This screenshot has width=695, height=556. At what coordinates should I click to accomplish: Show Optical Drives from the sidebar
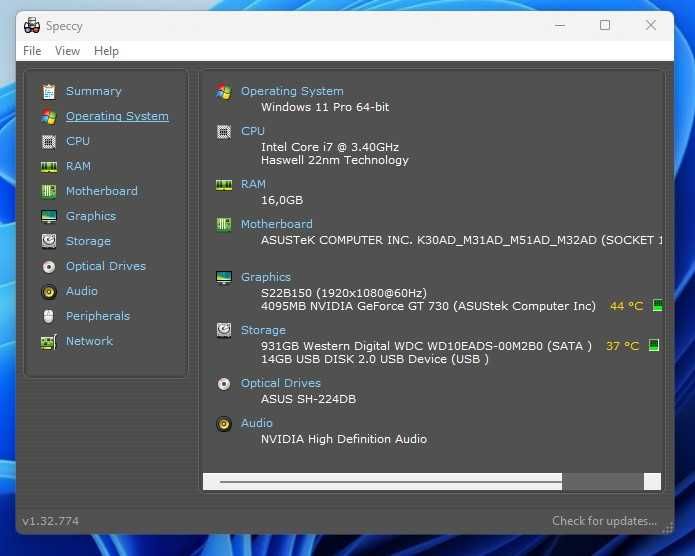pyautogui.click(x=106, y=266)
